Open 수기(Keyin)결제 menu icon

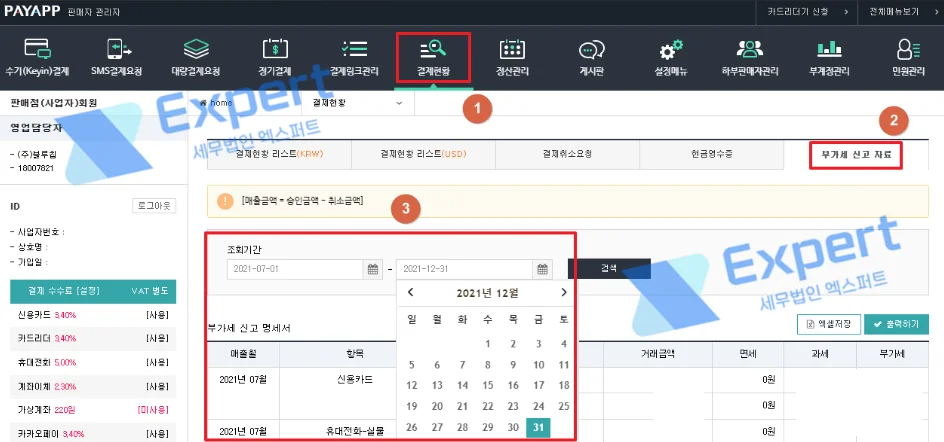point(37,49)
